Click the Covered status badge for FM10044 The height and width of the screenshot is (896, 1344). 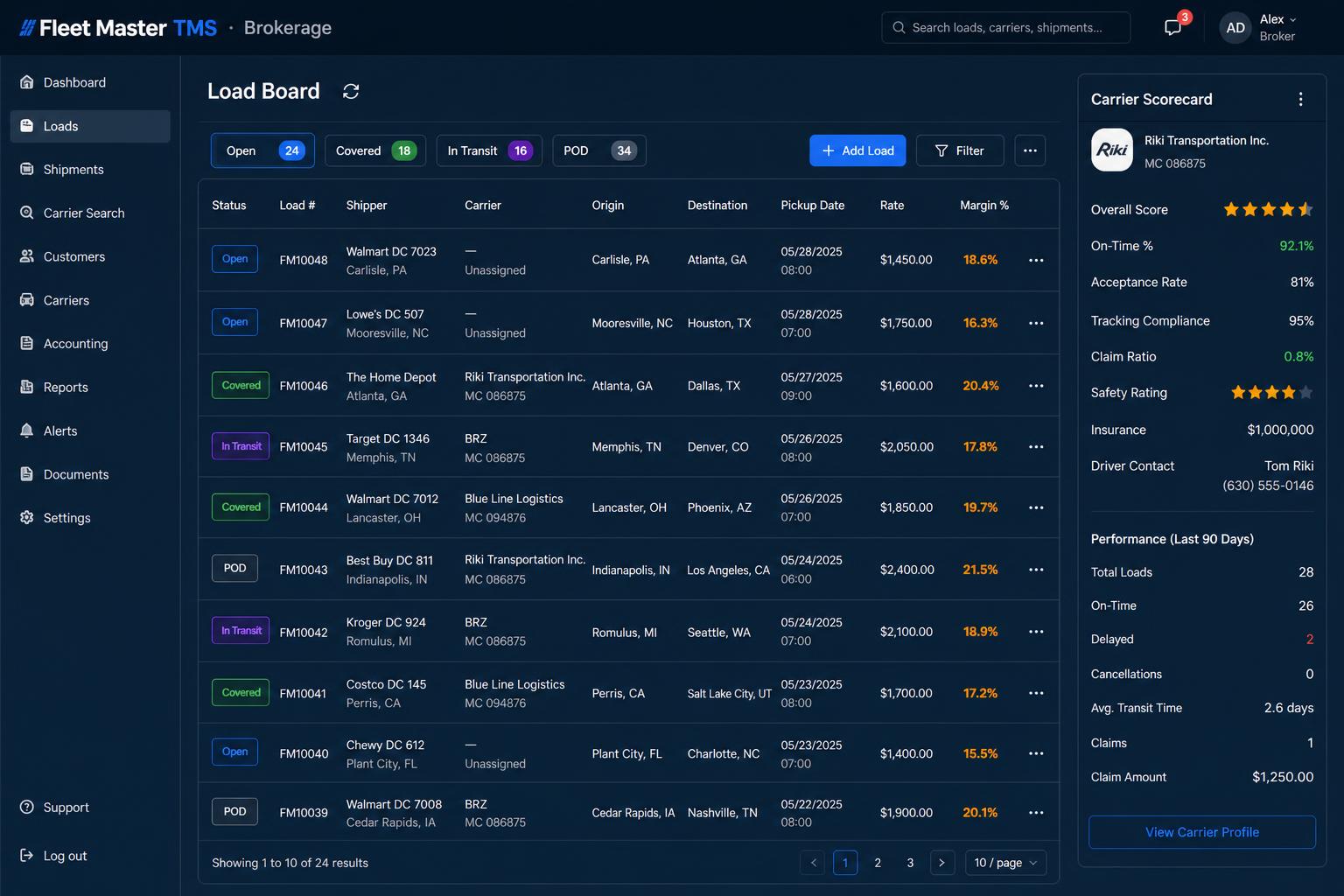click(x=241, y=507)
